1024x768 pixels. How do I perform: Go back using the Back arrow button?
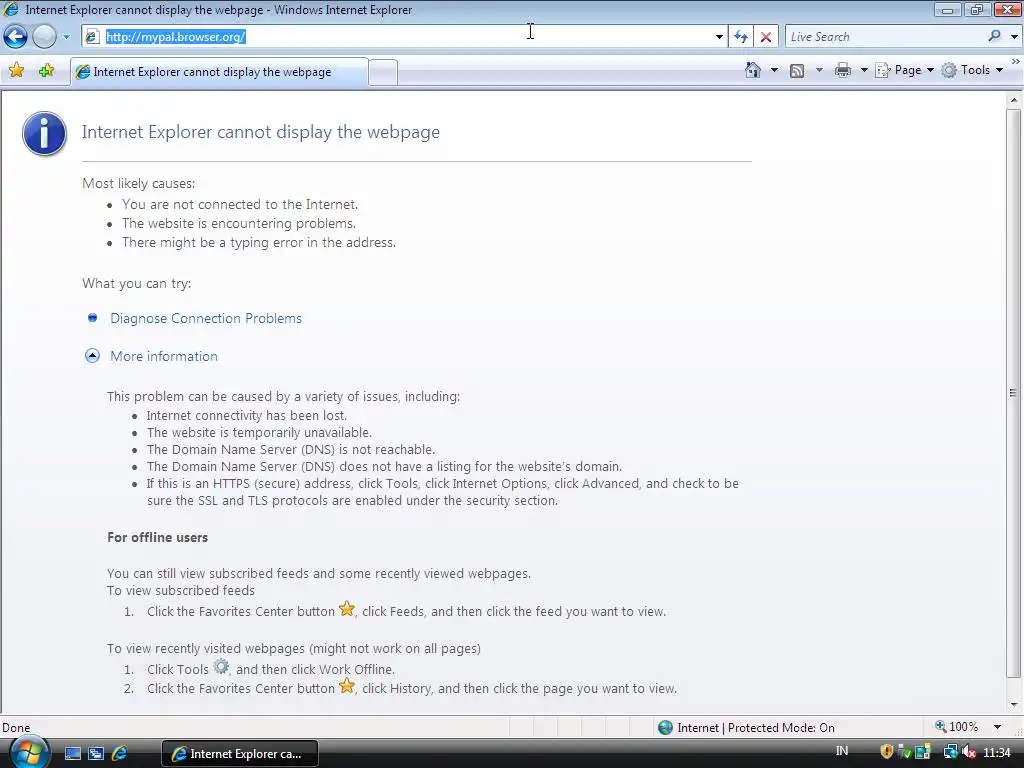pyautogui.click(x=16, y=37)
